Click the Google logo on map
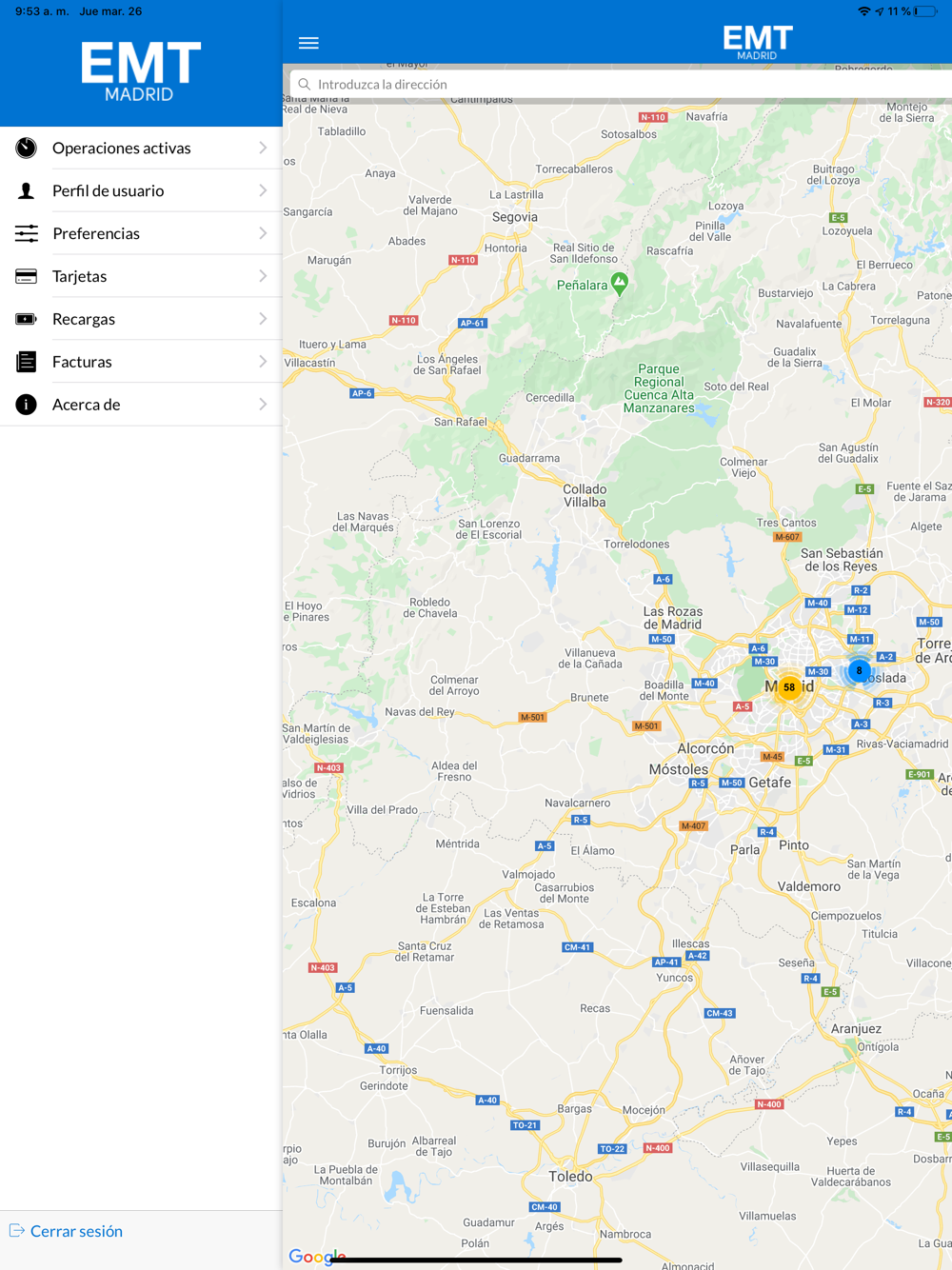The image size is (952, 1270). pos(317,1257)
